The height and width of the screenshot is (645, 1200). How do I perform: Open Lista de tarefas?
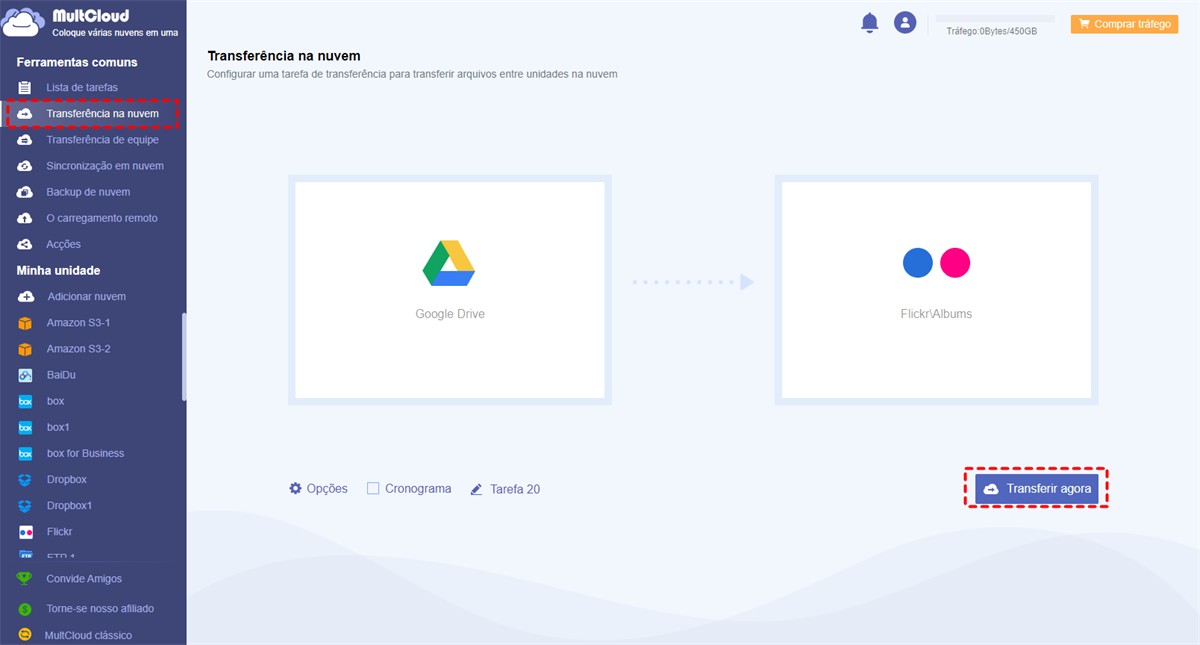(x=82, y=88)
